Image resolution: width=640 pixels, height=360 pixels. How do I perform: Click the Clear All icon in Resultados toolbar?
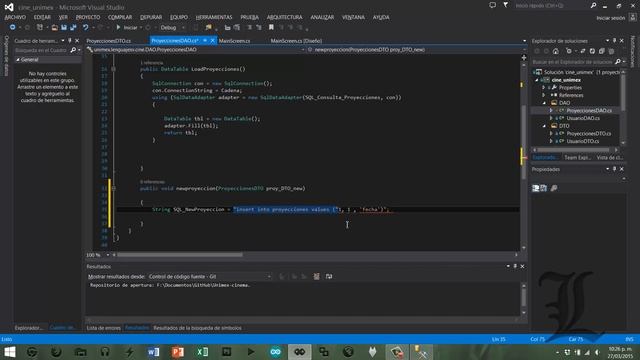click(316, 276)
